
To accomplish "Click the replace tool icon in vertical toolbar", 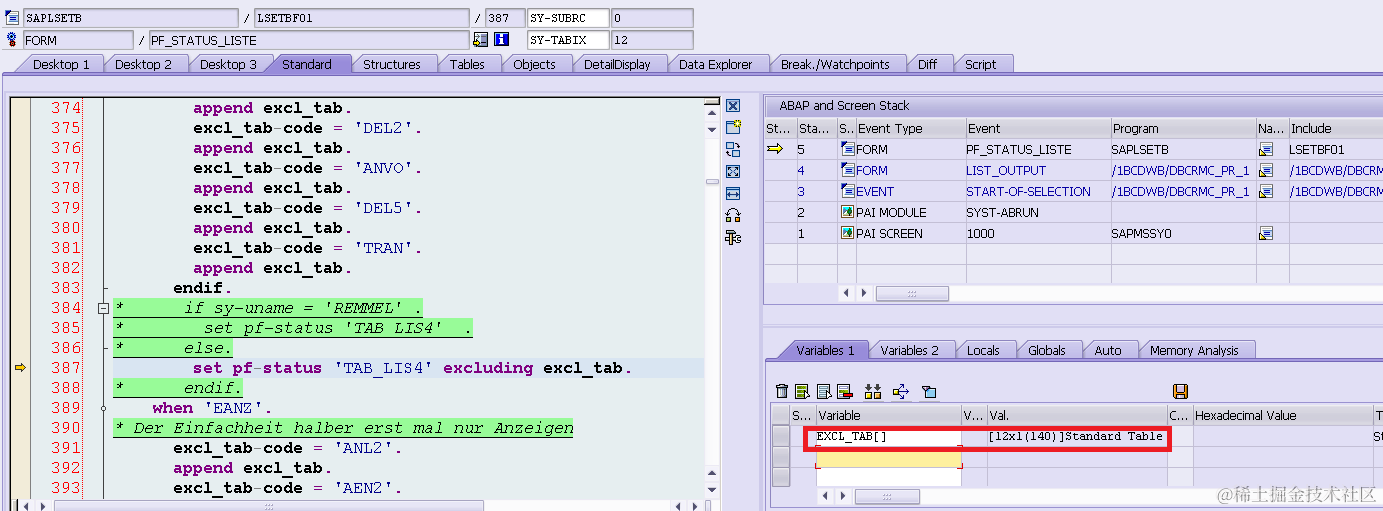I will point(733,149).
